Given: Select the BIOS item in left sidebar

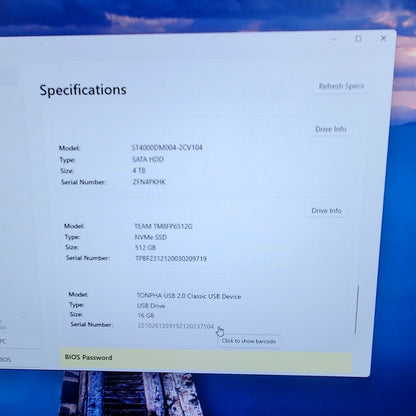Looking at the screenshot, I should click(x=5, y=359).
